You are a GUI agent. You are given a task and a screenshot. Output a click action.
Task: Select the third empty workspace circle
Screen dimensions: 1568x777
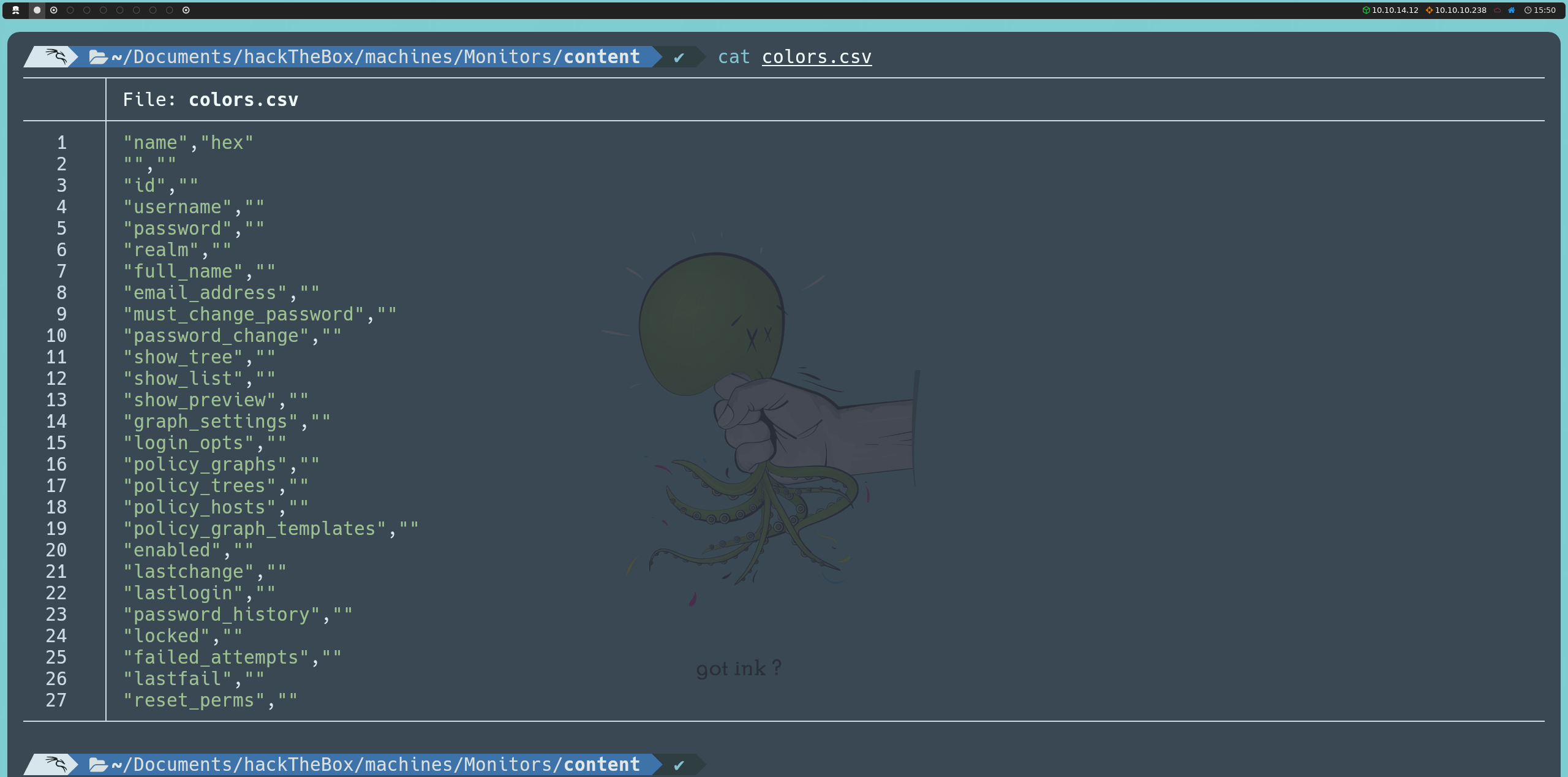pyautogui.click(x=104, y=10)
